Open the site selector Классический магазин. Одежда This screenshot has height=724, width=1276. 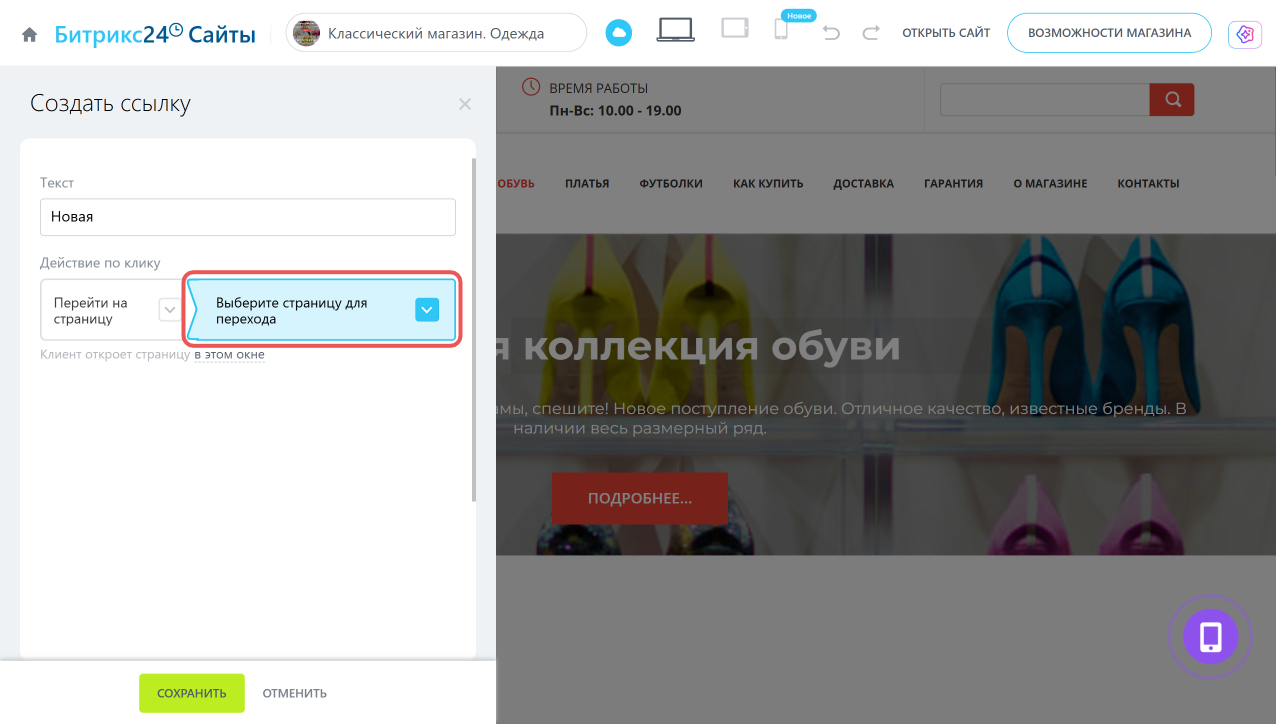(436, 33)
